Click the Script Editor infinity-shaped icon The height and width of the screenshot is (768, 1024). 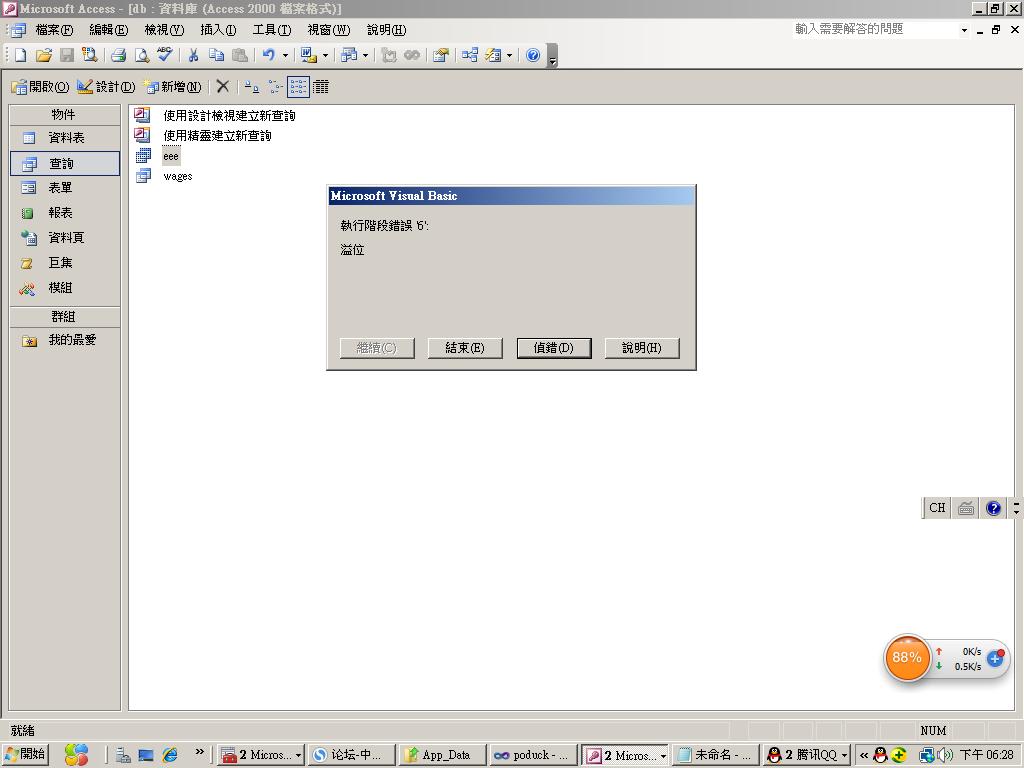click(411, 56)
